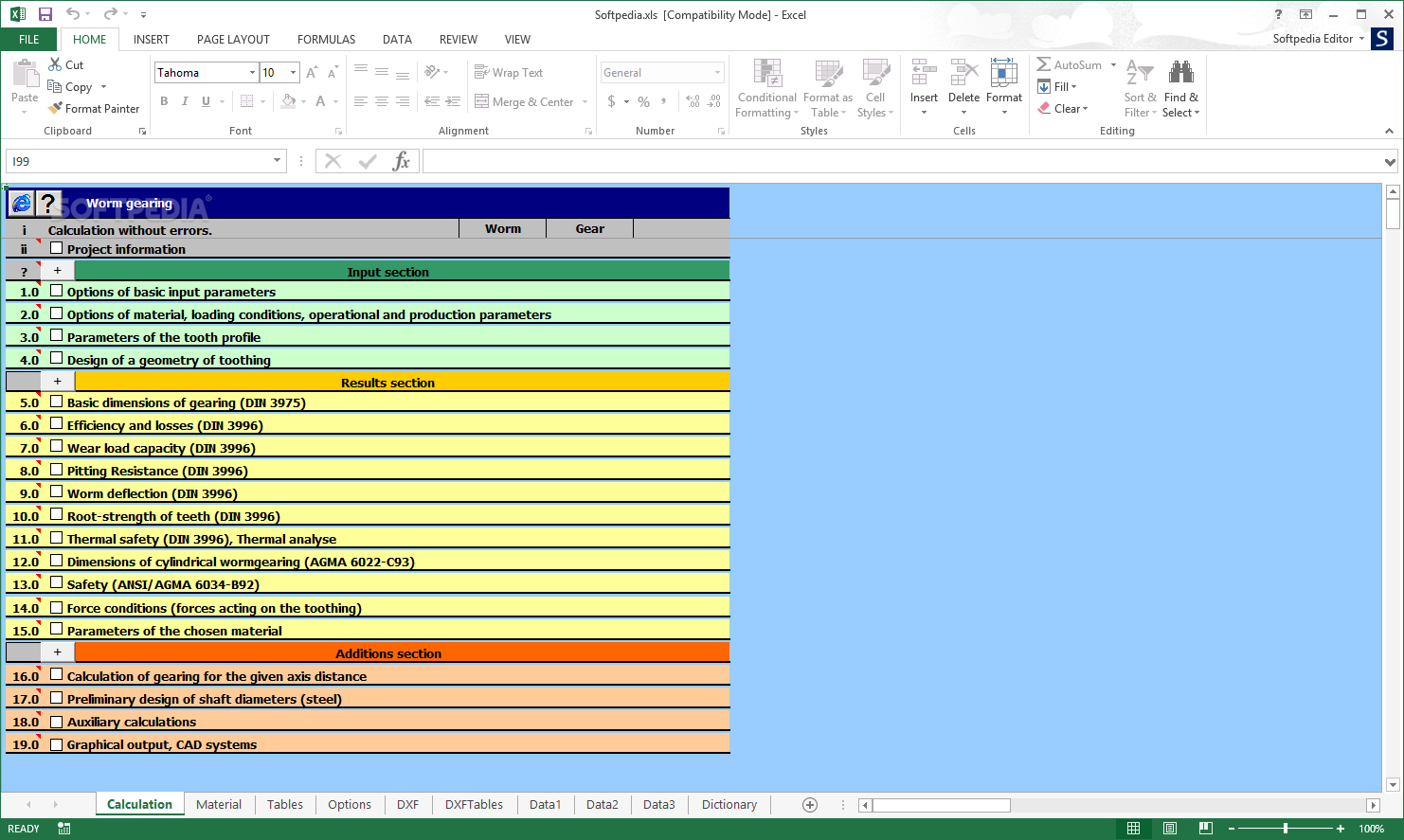Click the question mark help button in sheet

47,203
